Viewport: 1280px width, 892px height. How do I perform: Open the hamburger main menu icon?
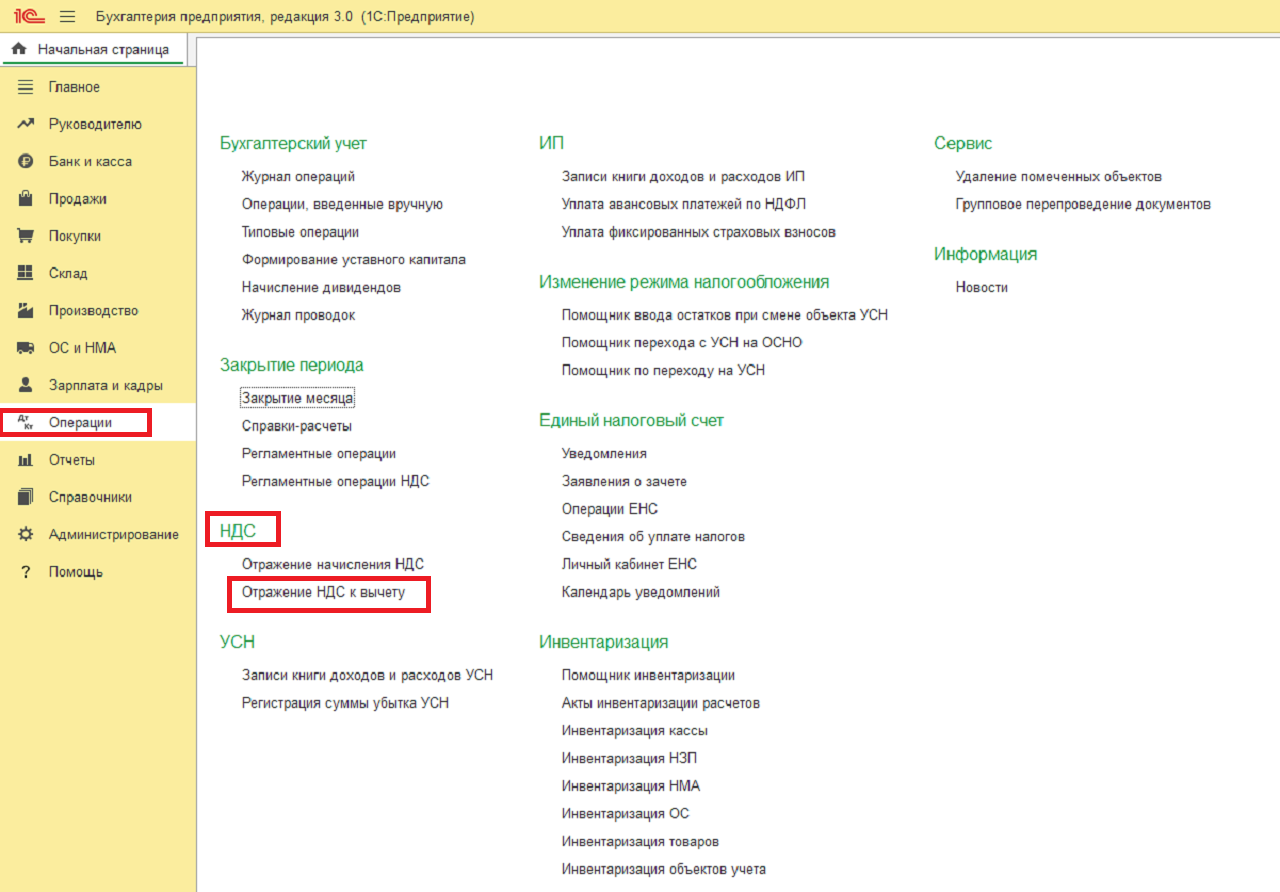[x=68, y=17]
